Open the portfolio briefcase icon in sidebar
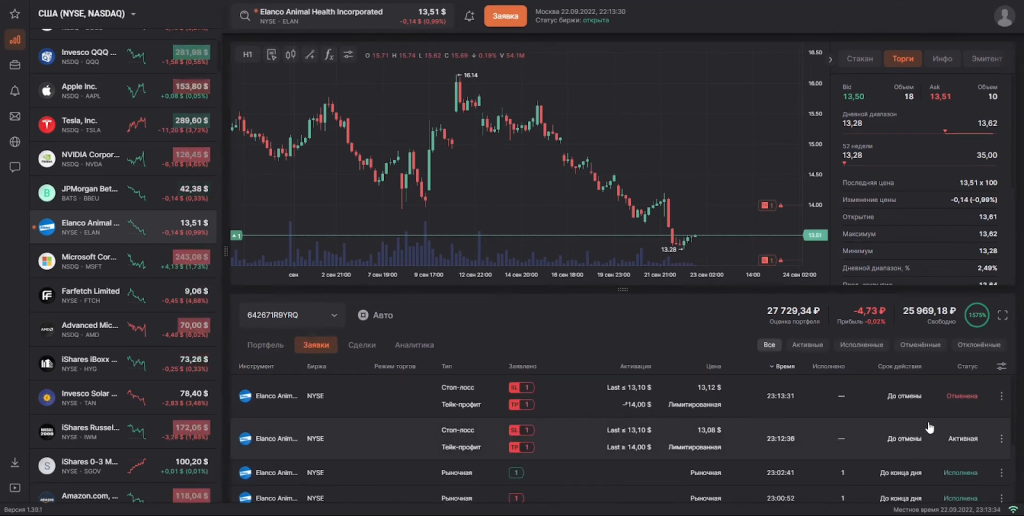Image resolution: width=1024 pixels, height=516 pixels. [x=15, y=65]
